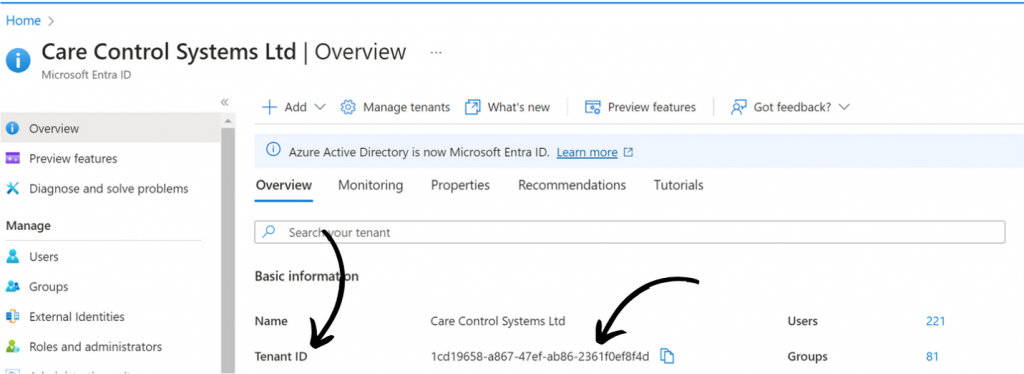Click the Basic information heading
Screen dimensions: 1024x374
(x=306, y=276)
